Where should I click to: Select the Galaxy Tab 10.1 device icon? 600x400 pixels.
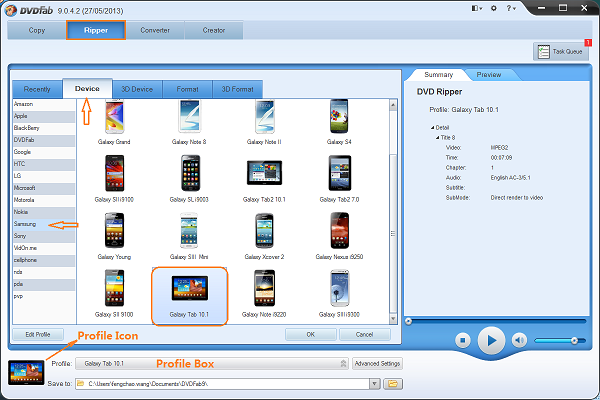tap(190, 288)
